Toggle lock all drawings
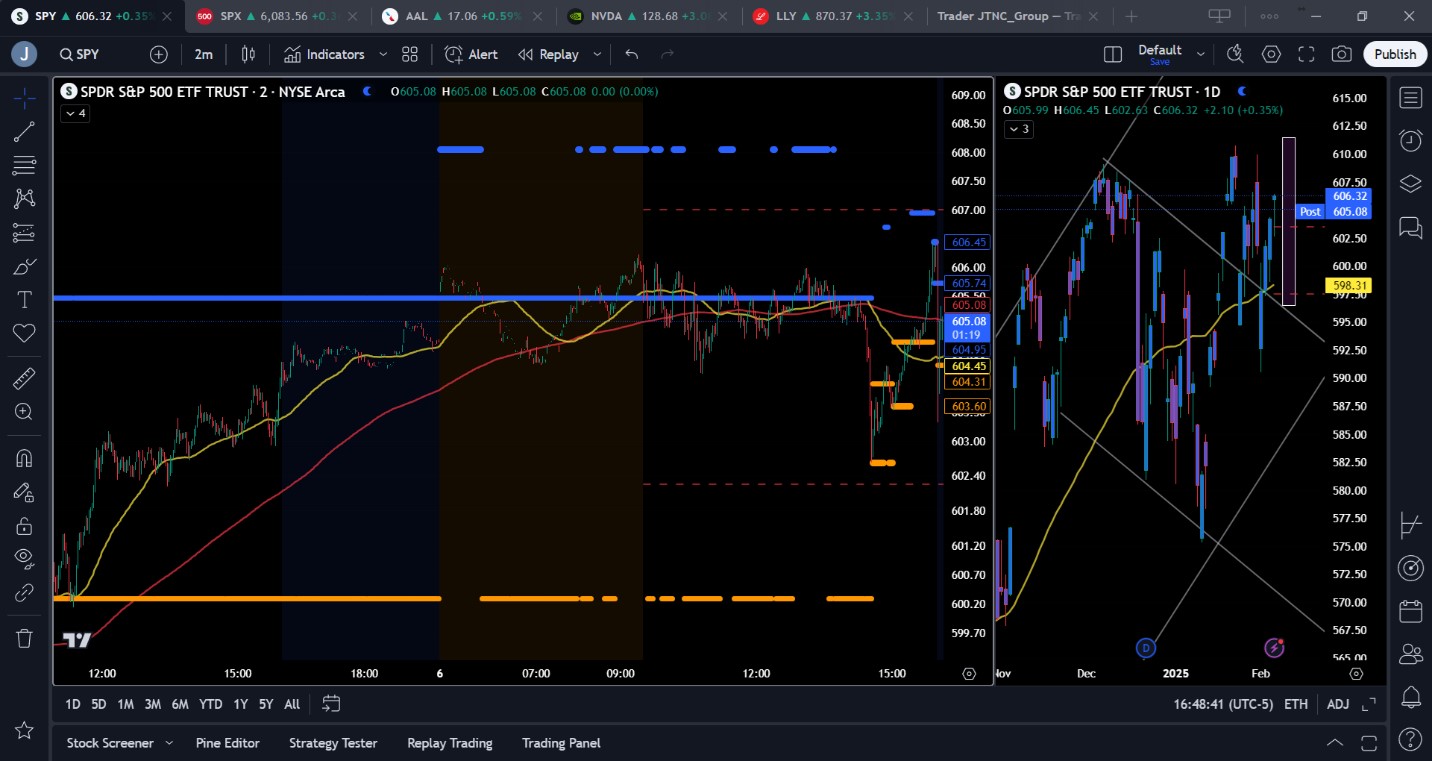The image size is (1432, 761). (24, 526)
